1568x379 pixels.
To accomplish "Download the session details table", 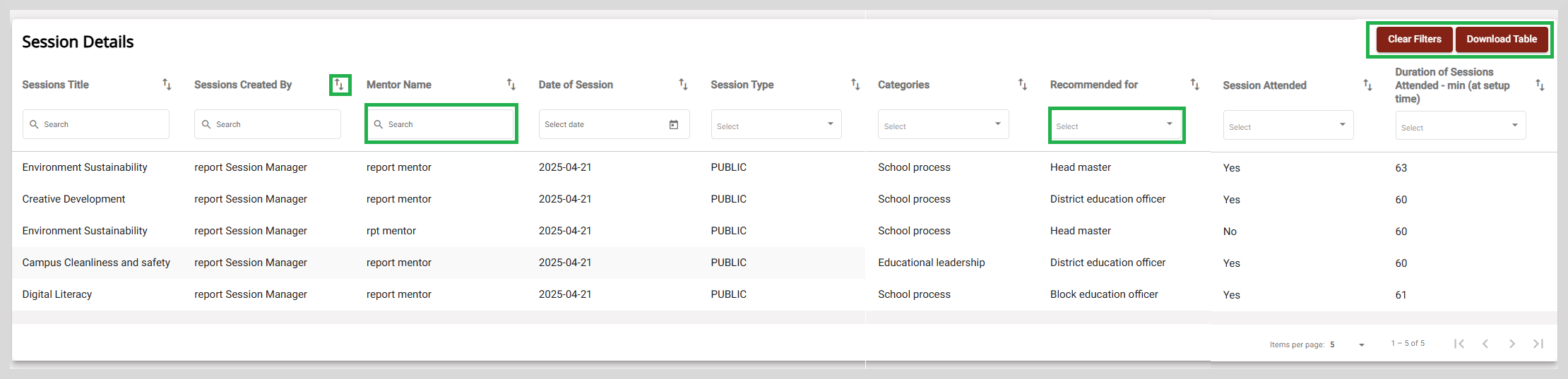I will (x=1502, y=40).
